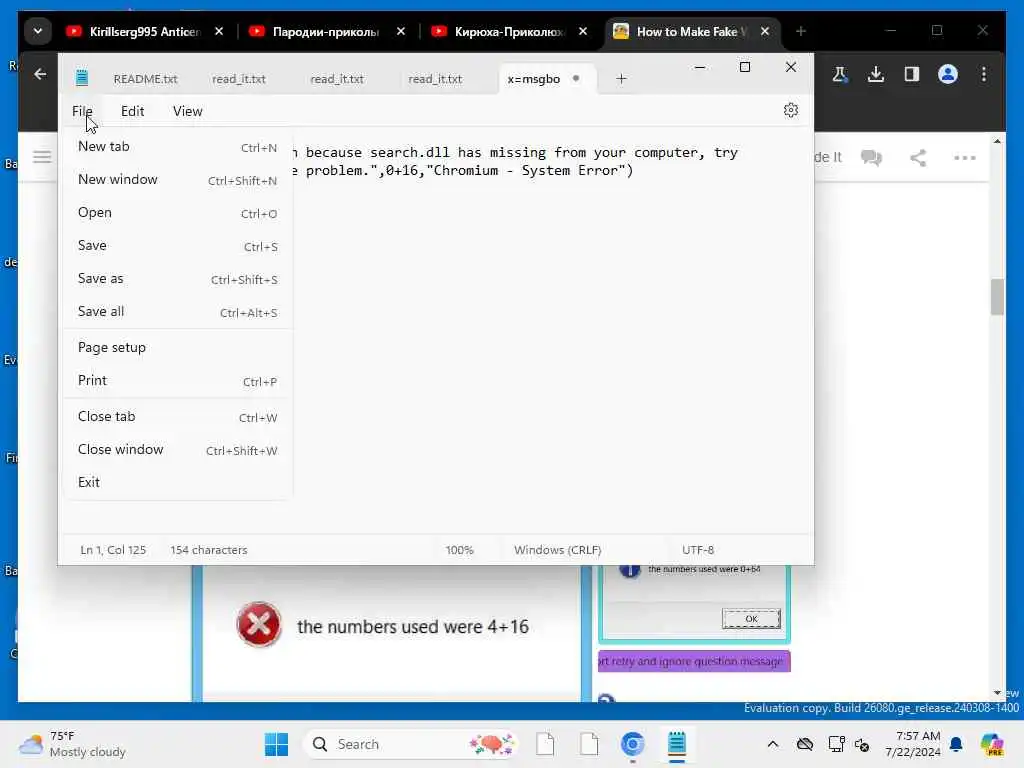
Task: Click the UTF-8 encoding indicator
Action: click(x=697, y=550)
